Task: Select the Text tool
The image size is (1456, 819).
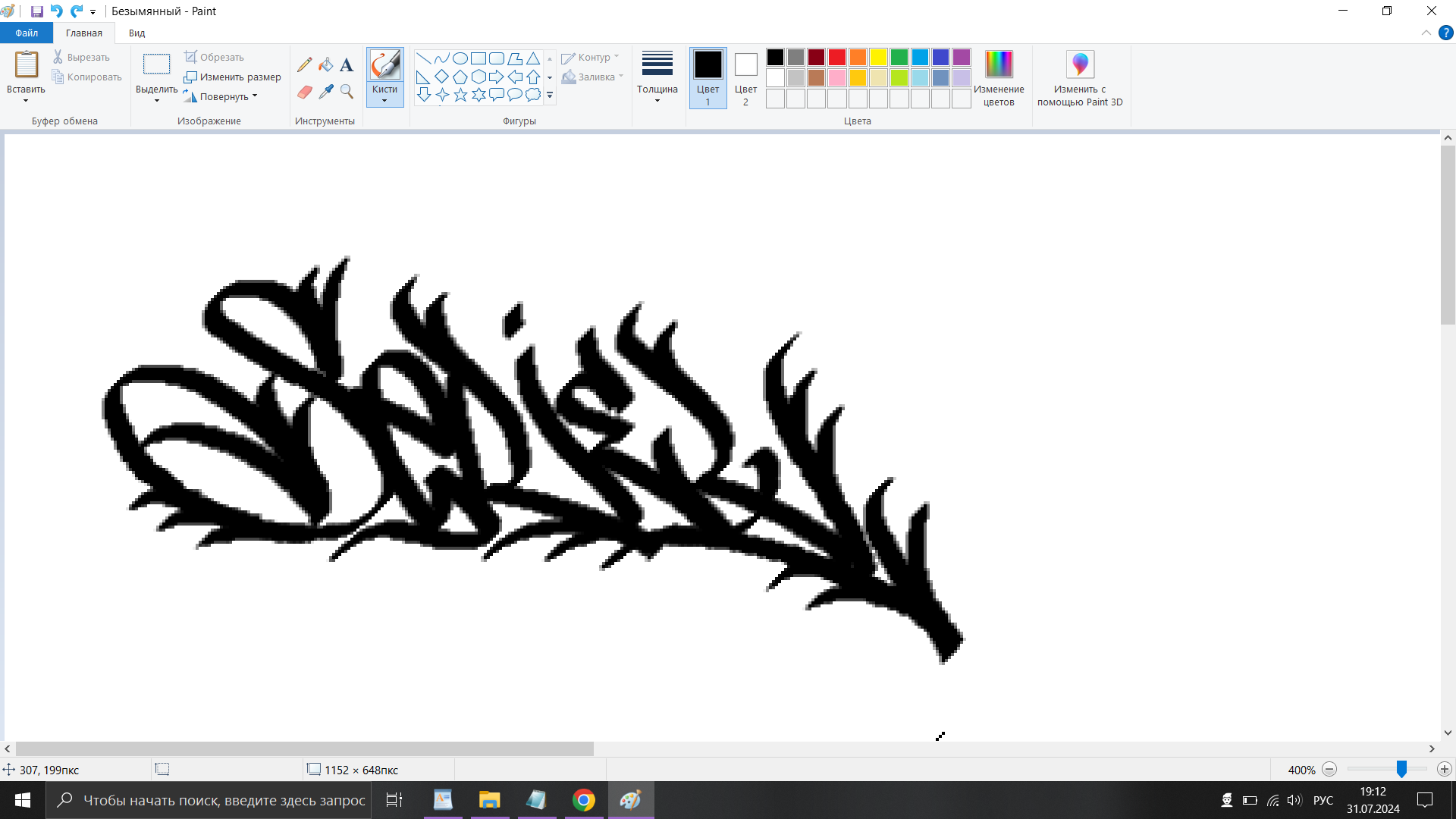Action: point(347,65)
